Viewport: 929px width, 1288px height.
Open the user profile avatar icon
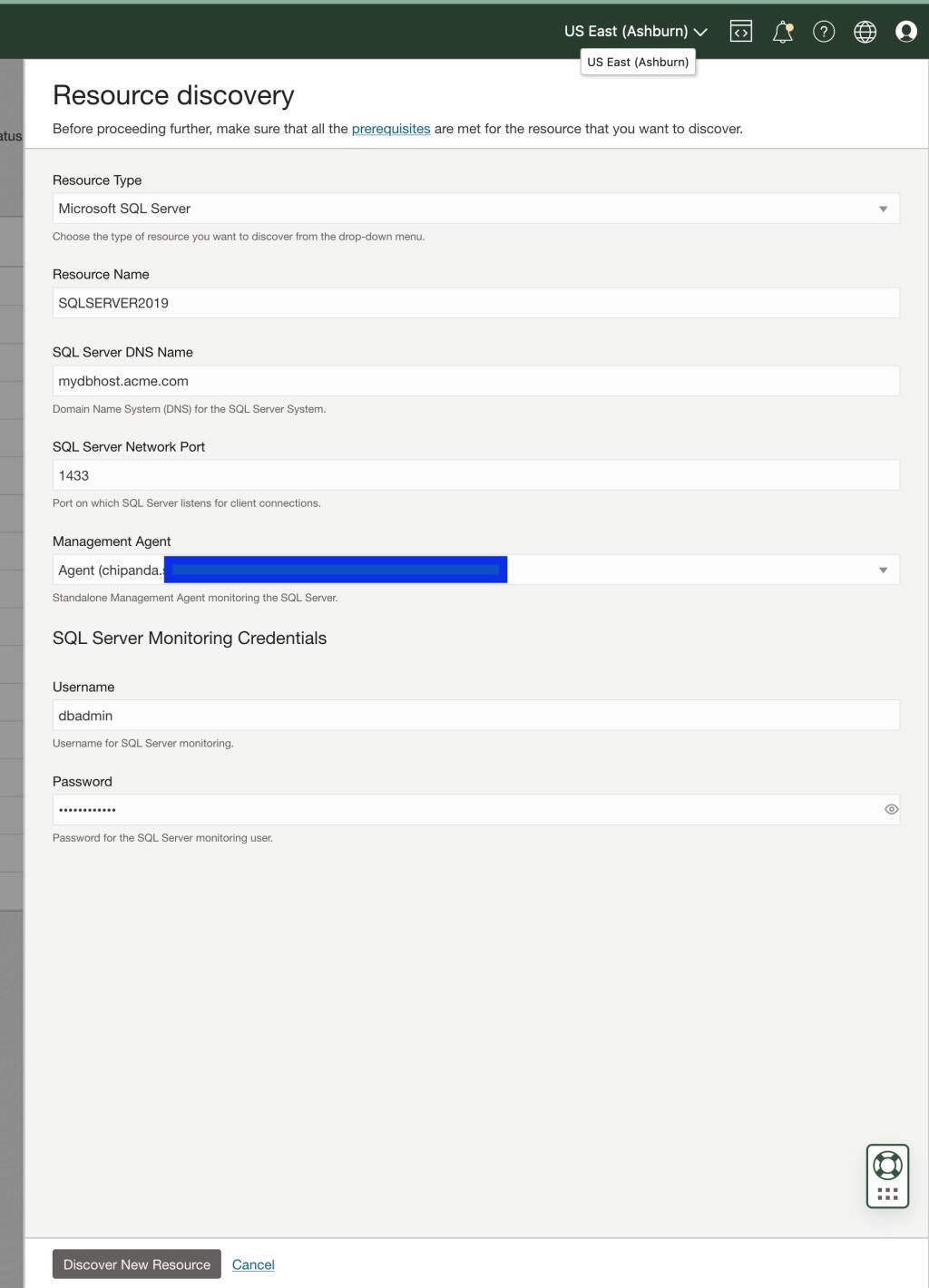pyautogui.click(x=905, y=31)
